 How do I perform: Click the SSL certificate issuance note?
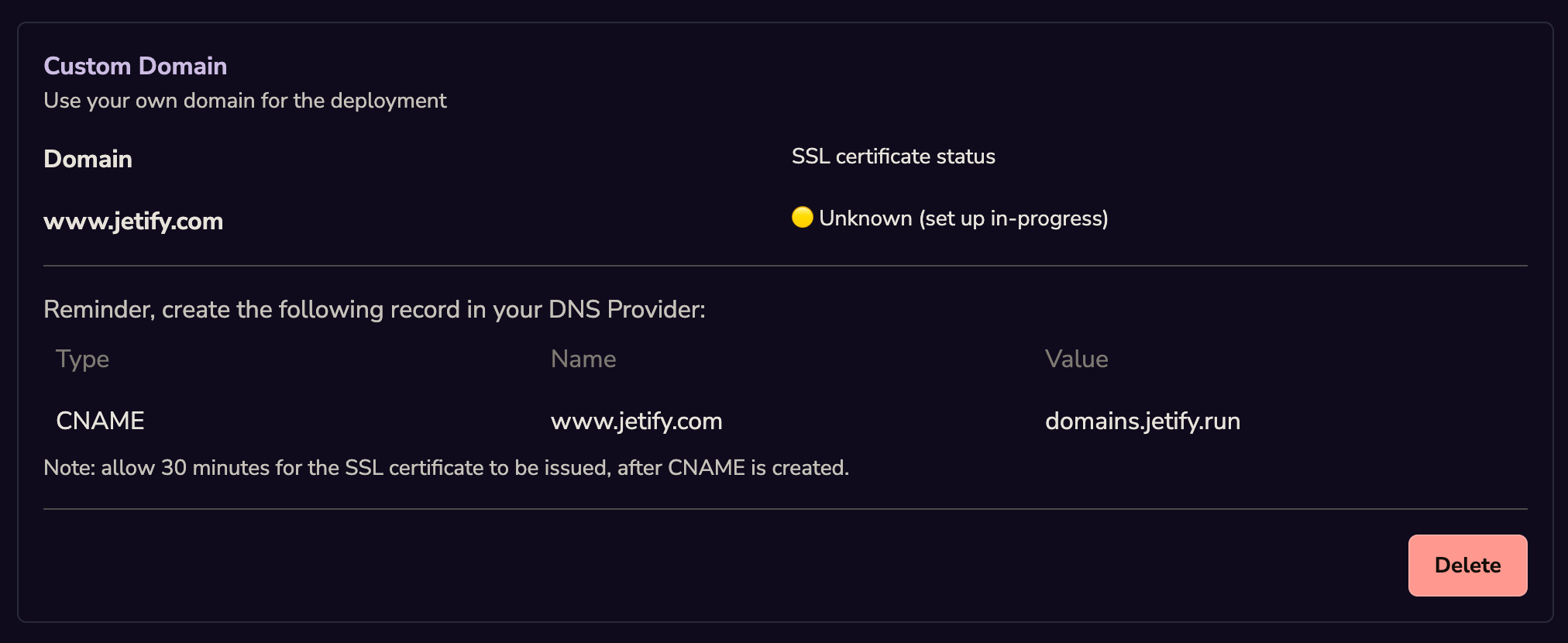pyautogui.click(x=446, y=467)
